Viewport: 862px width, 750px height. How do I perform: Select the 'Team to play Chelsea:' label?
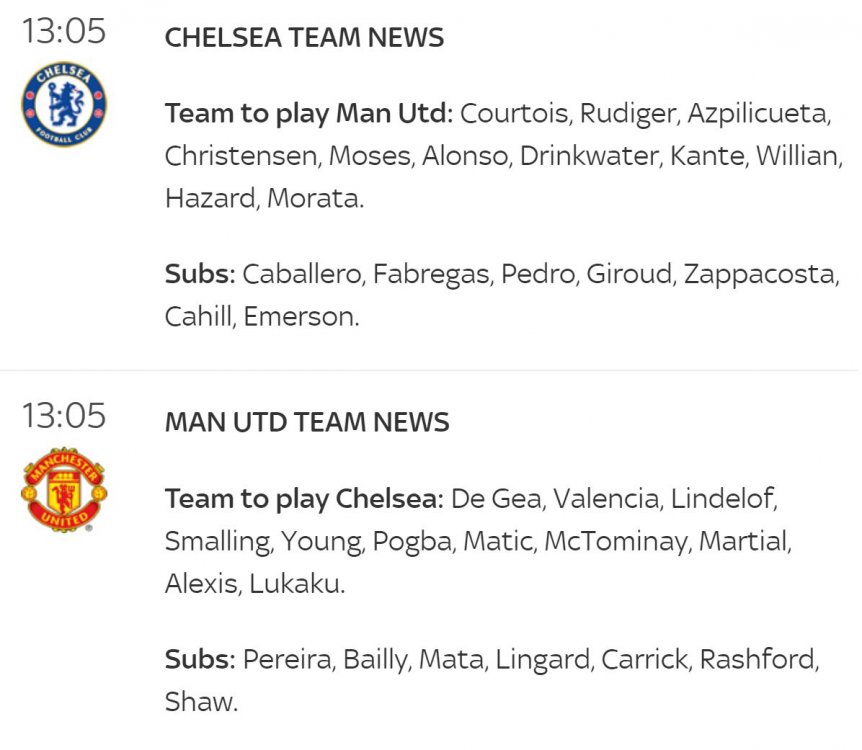[304, 499]
